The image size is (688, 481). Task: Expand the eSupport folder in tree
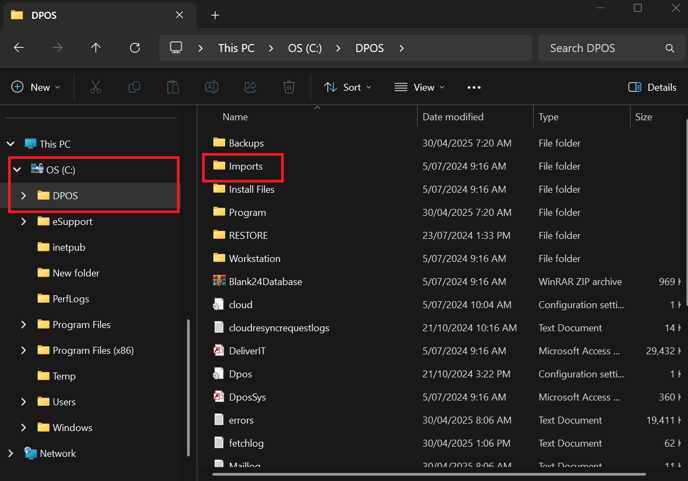24,222
